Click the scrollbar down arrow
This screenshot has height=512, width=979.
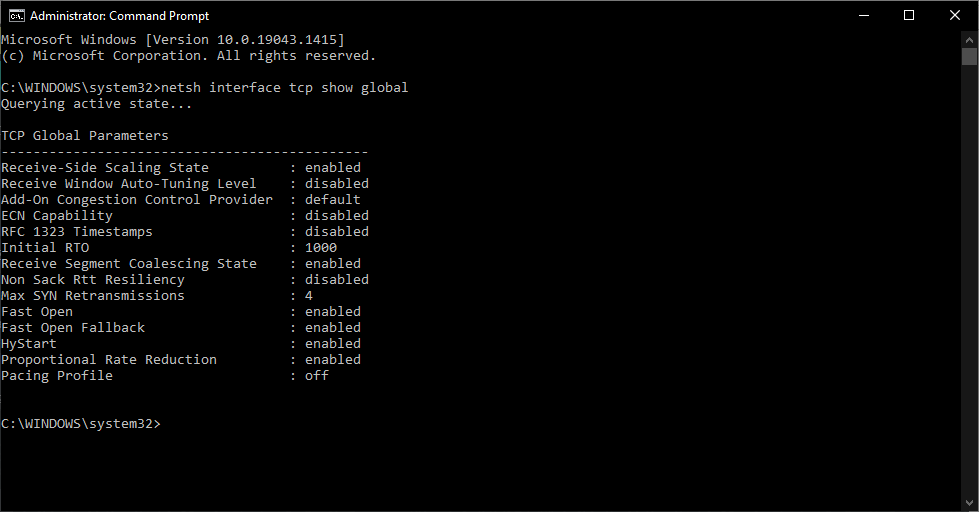[x=969, y=503]
